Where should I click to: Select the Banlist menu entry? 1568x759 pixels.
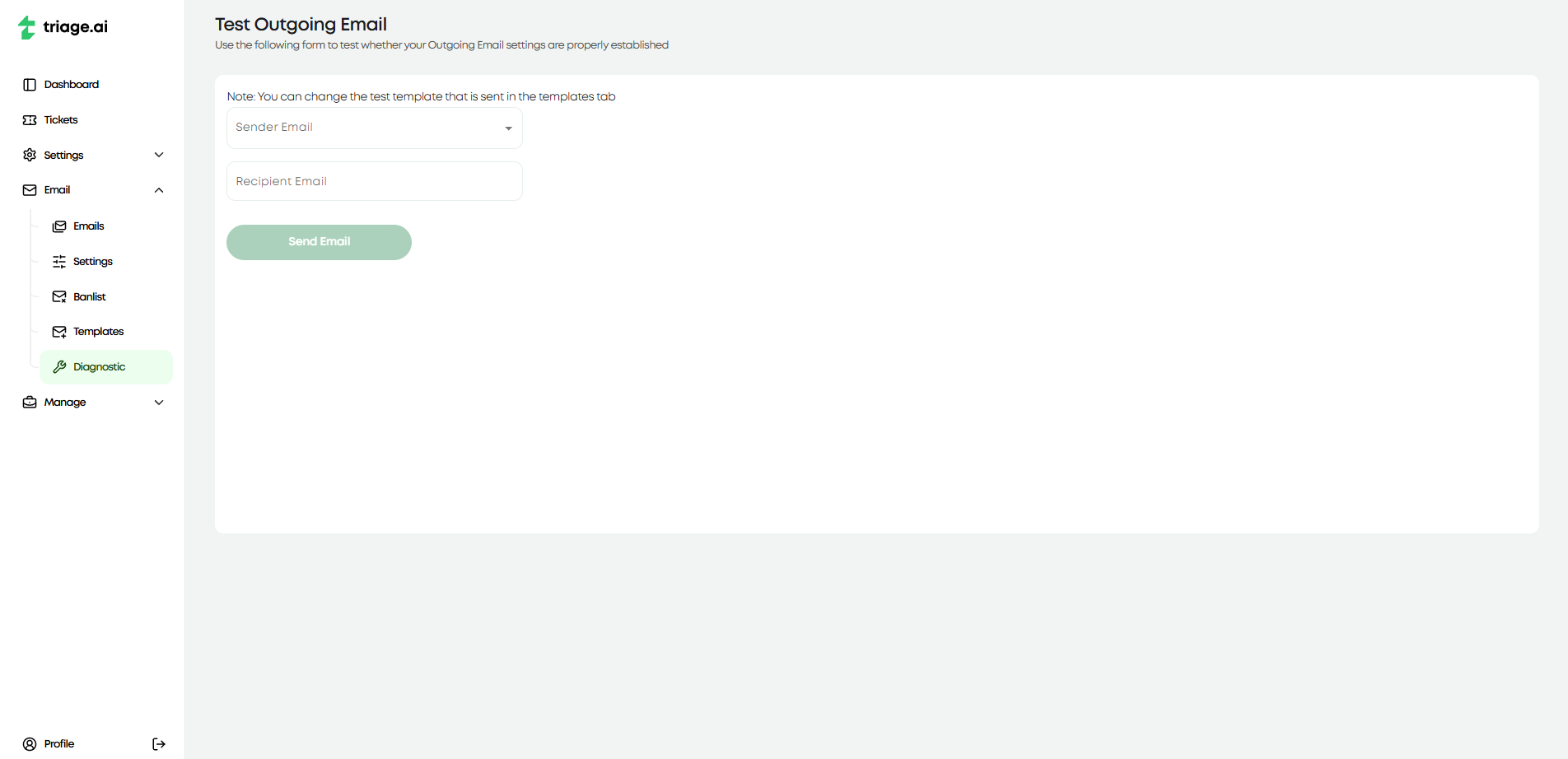click(x=89, y=296)
